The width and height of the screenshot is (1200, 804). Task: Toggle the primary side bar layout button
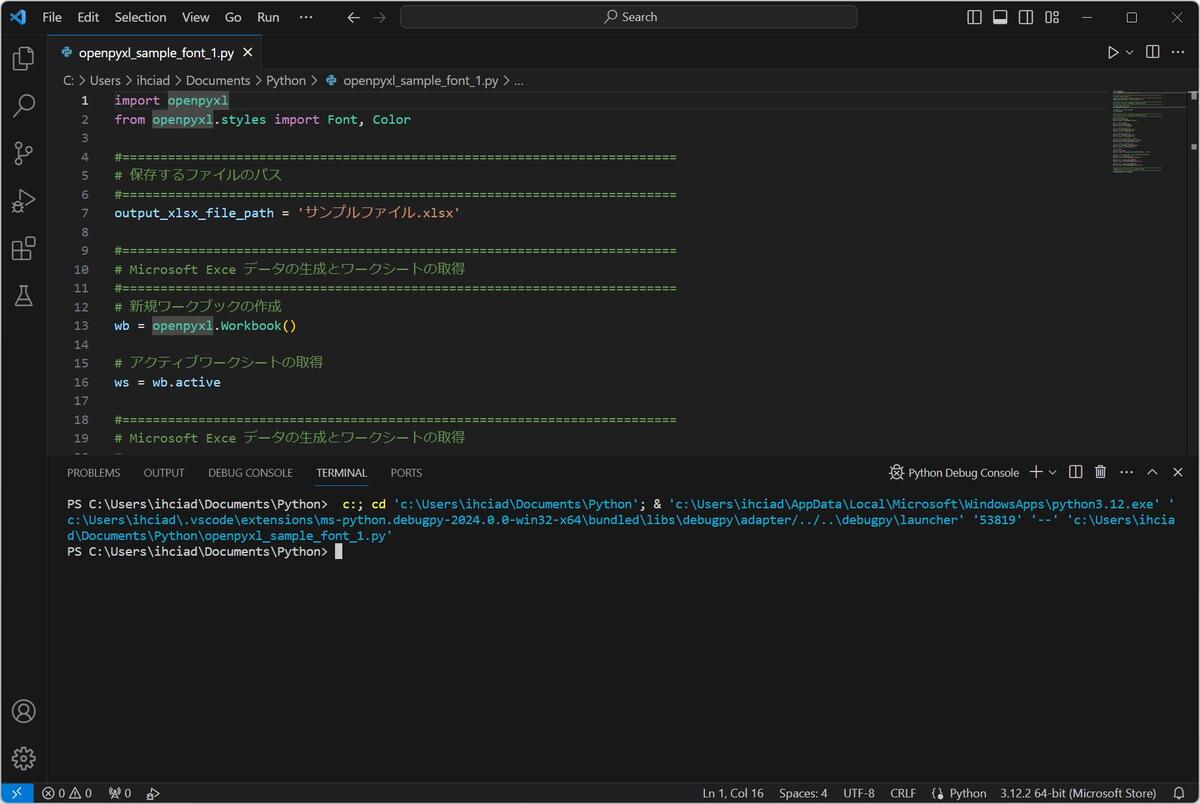(975, 17)
